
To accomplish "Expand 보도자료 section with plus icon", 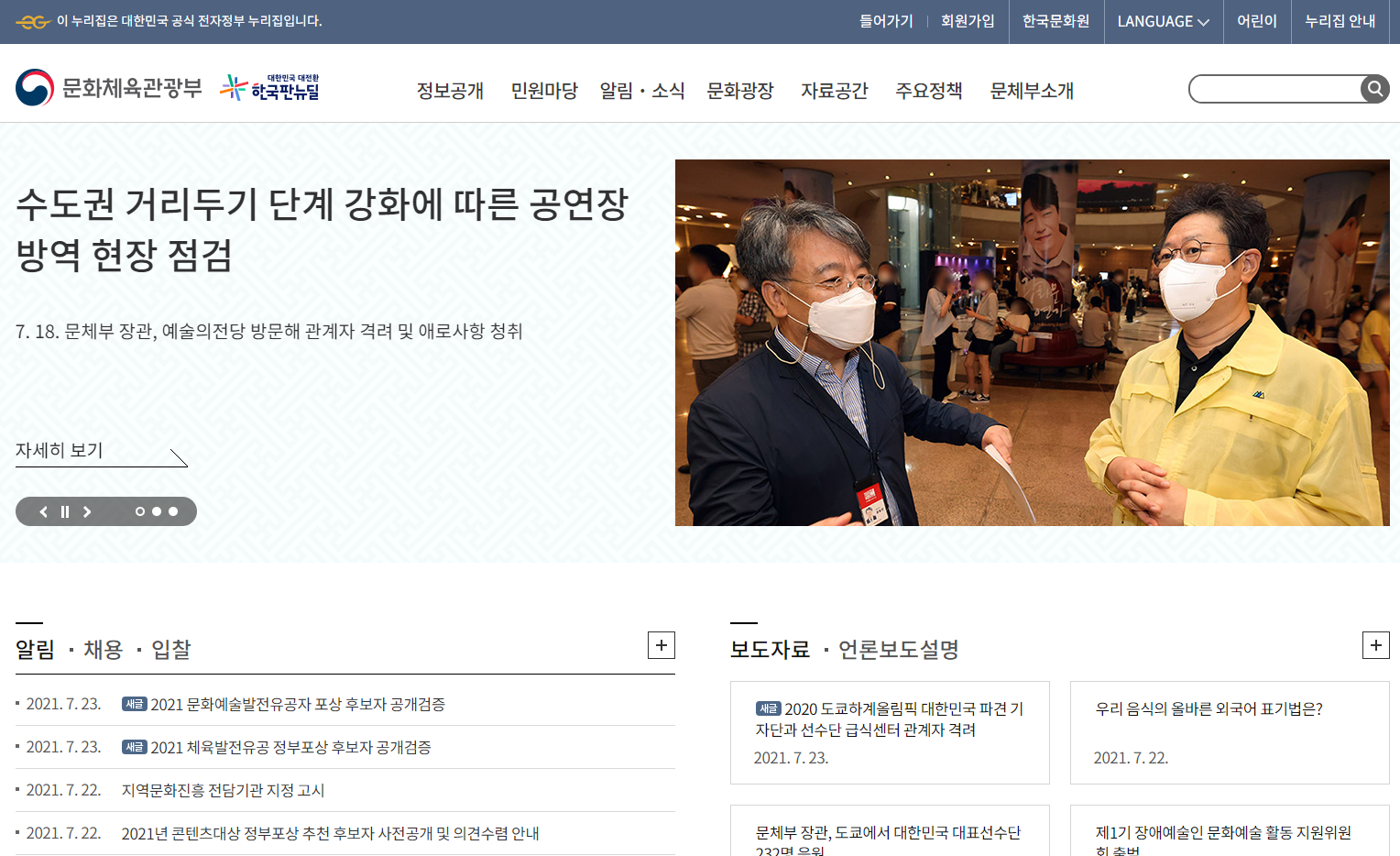I will click(x=1376, y=645).
